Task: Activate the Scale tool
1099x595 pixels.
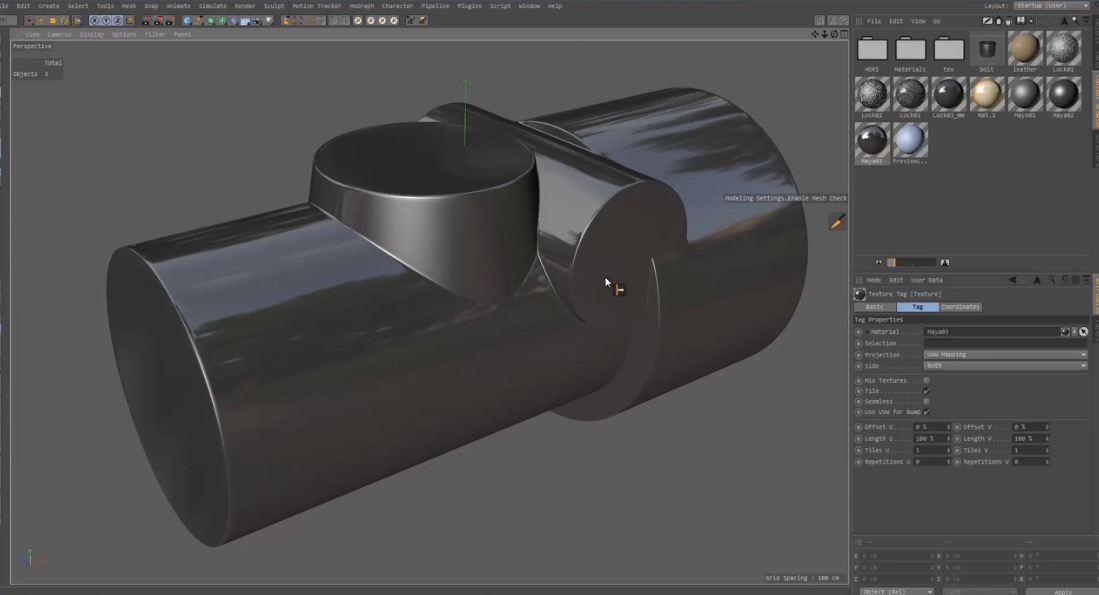Action: pos(51,20)
